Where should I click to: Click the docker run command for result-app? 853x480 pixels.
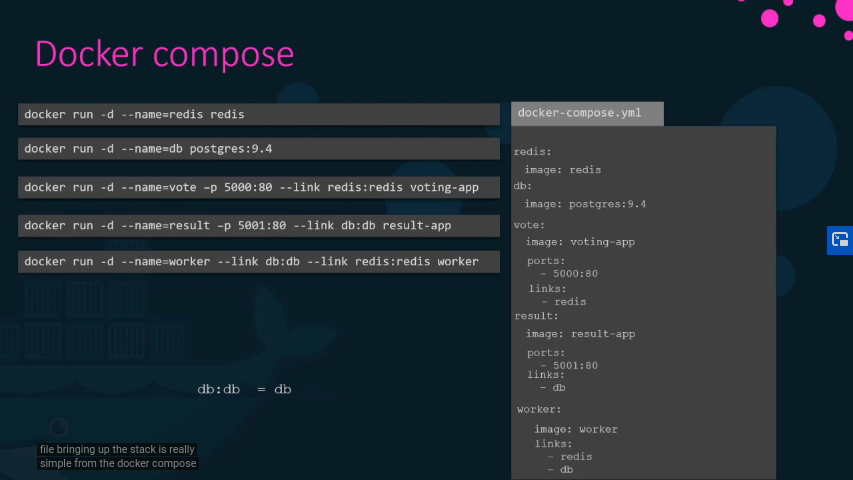[259, 225]
